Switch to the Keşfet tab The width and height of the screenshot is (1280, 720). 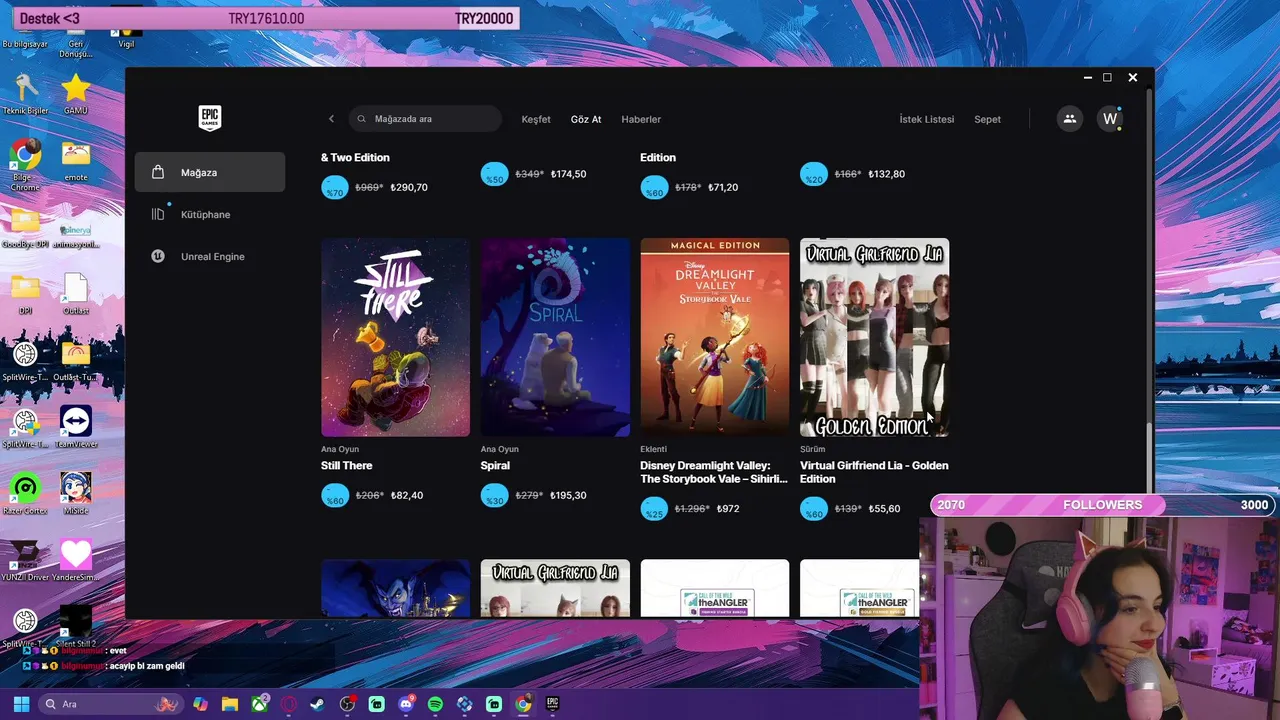click(x=536, y=119)
